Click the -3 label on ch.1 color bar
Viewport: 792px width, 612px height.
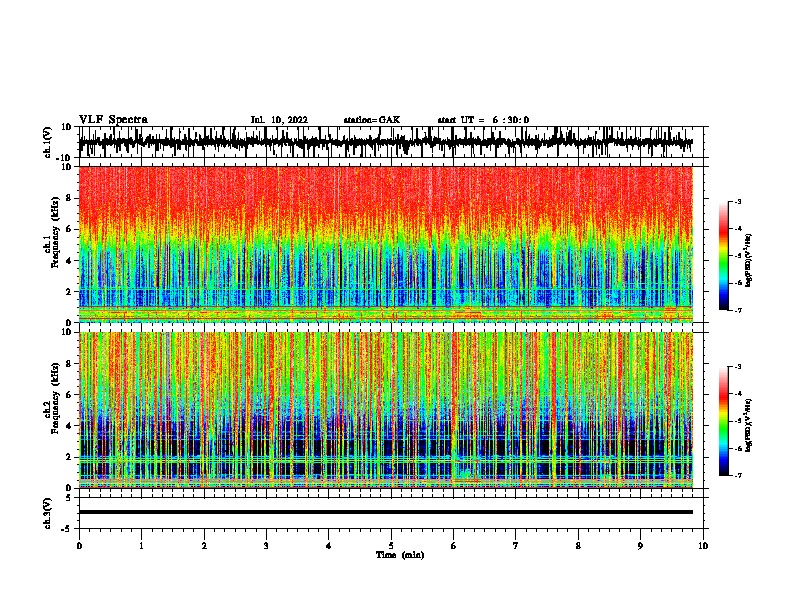(738, 201)
